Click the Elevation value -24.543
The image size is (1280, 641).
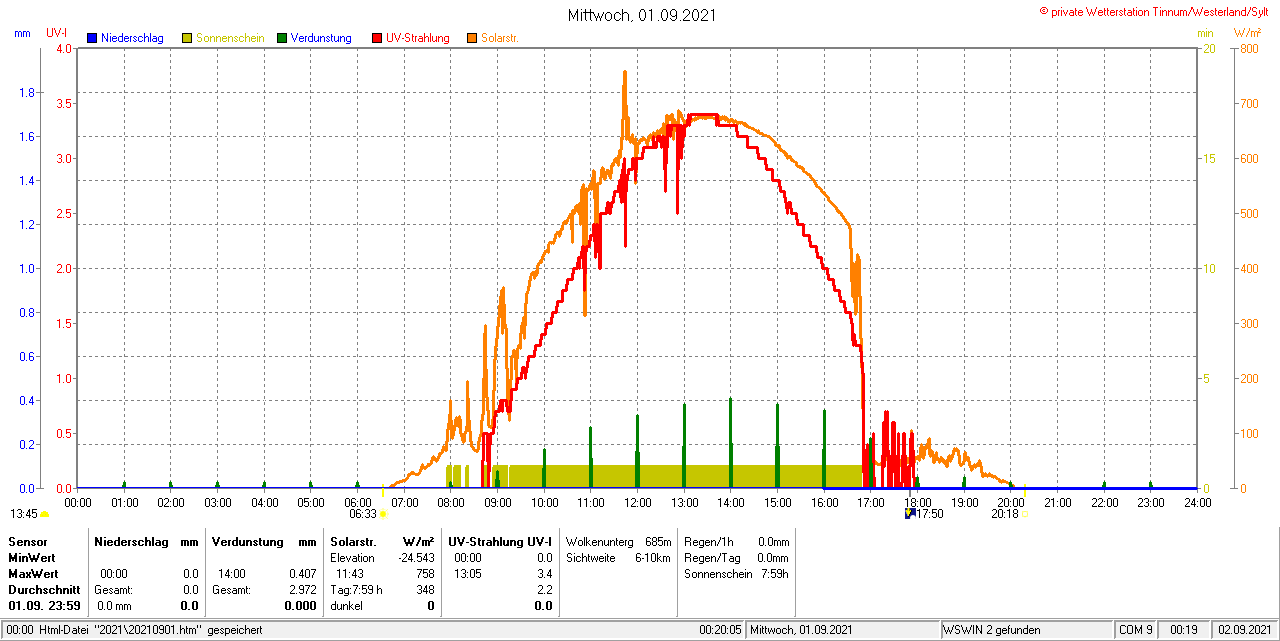pyautogui.click(x=415, y=557)
